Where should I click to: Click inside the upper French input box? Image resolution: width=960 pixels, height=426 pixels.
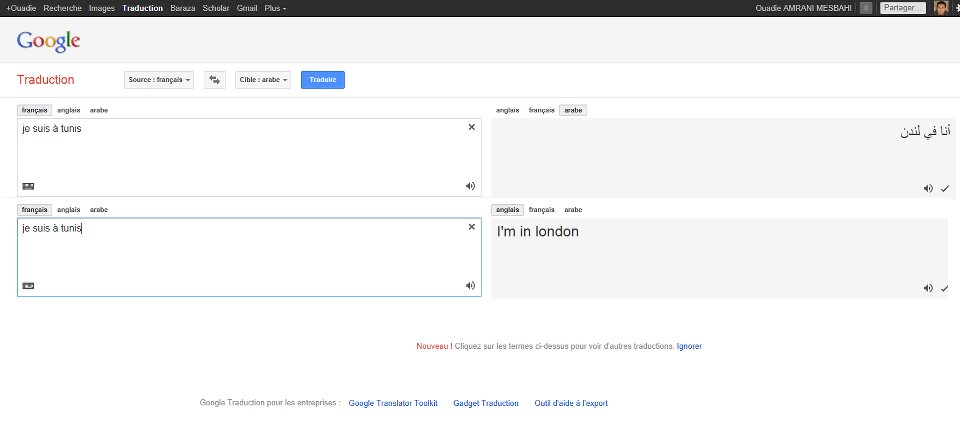click(x=249, y=157)
